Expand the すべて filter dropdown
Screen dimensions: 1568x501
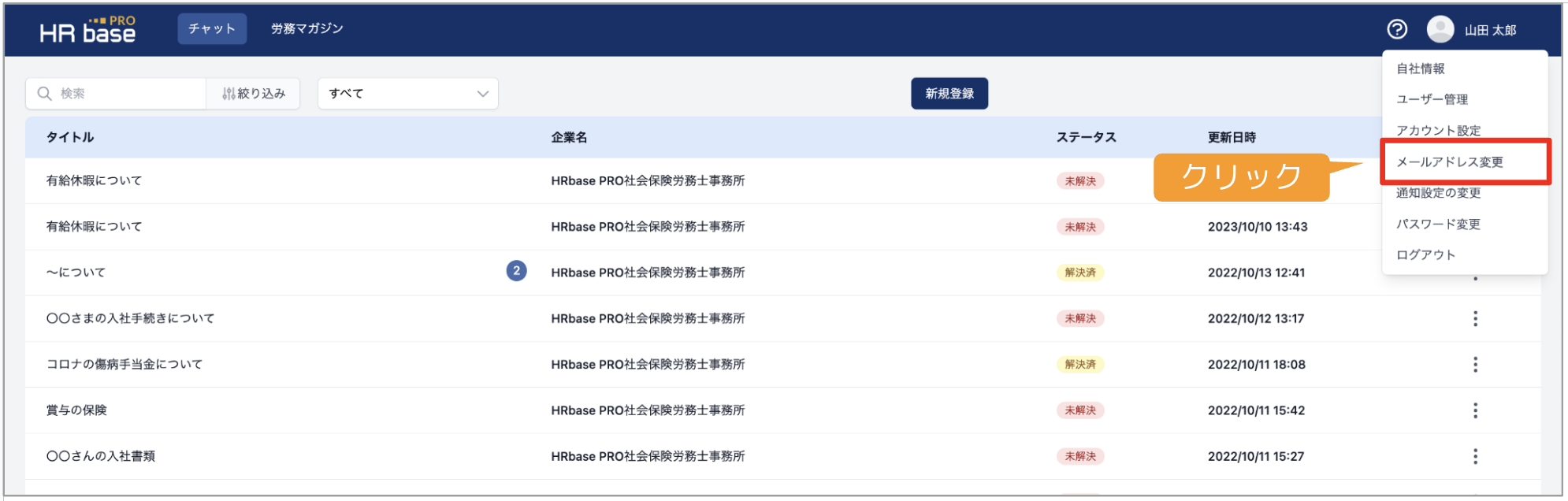tap(407, 94)
